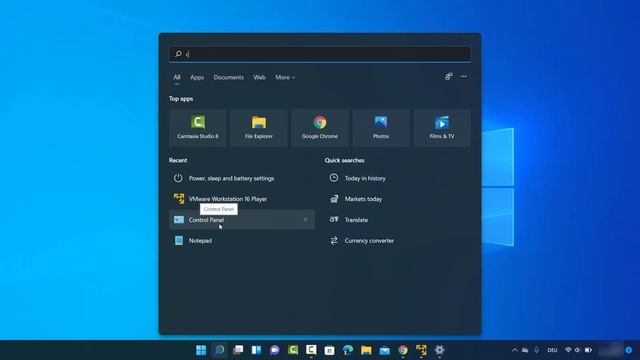Switch to the Documents tab
640x360 pixels.
point(228,77)
